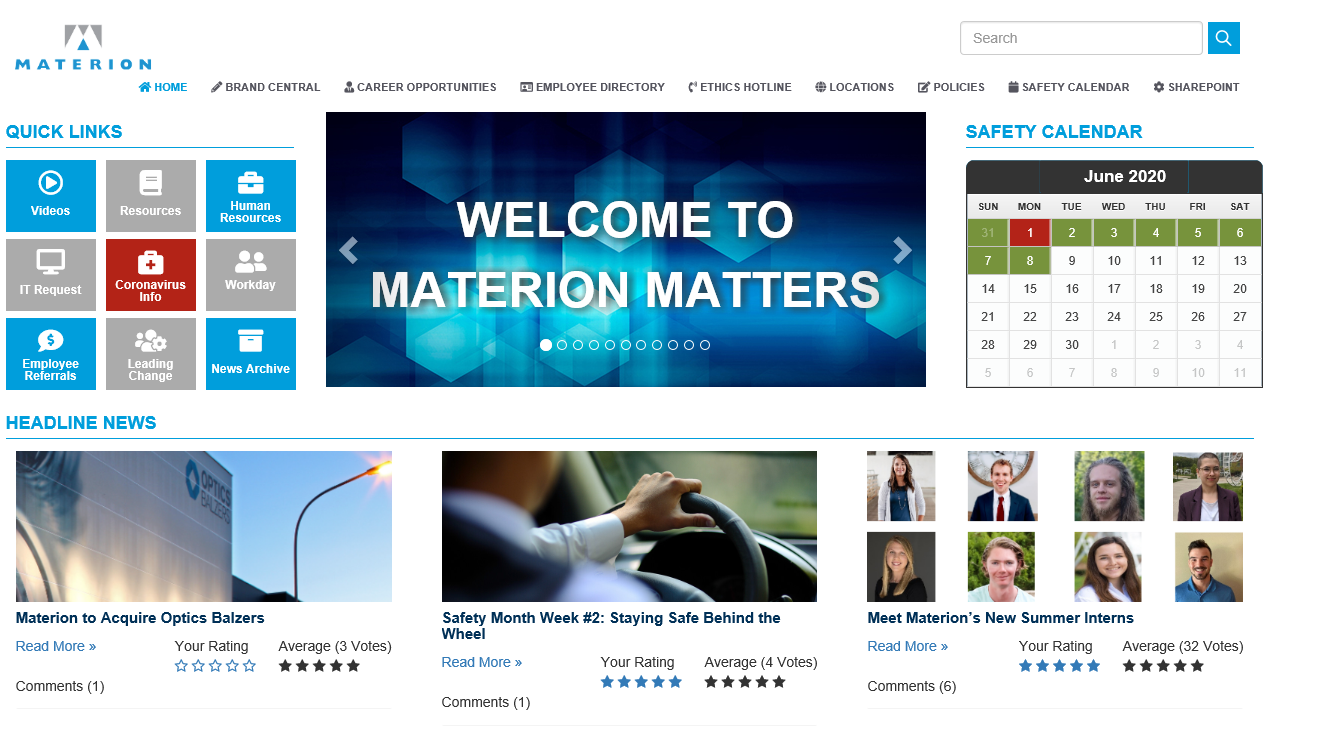Open SharePoint from navigation bar
Viewport: 1336px width, 730px height.
click(x=1196, y=87)
